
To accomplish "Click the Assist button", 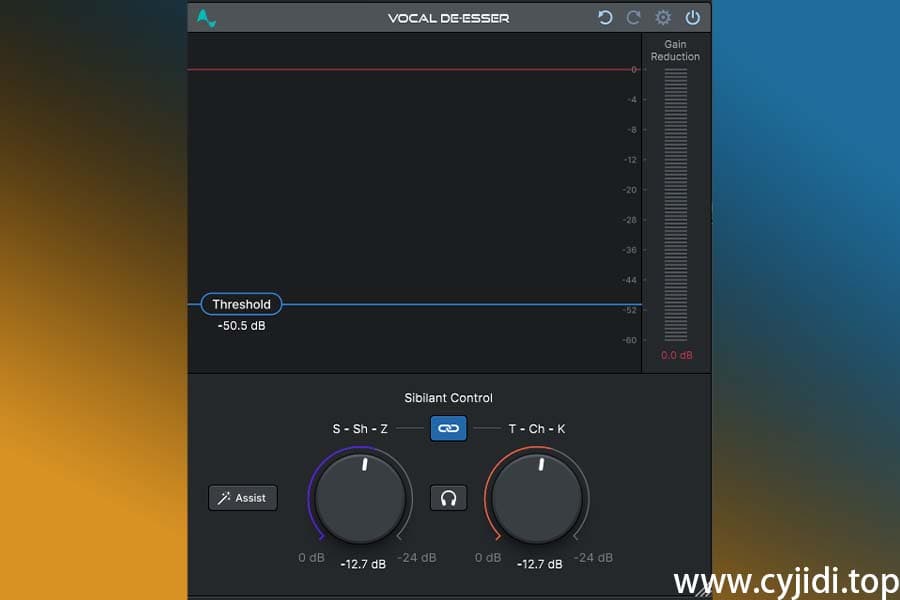I will (x=243, y=498).
